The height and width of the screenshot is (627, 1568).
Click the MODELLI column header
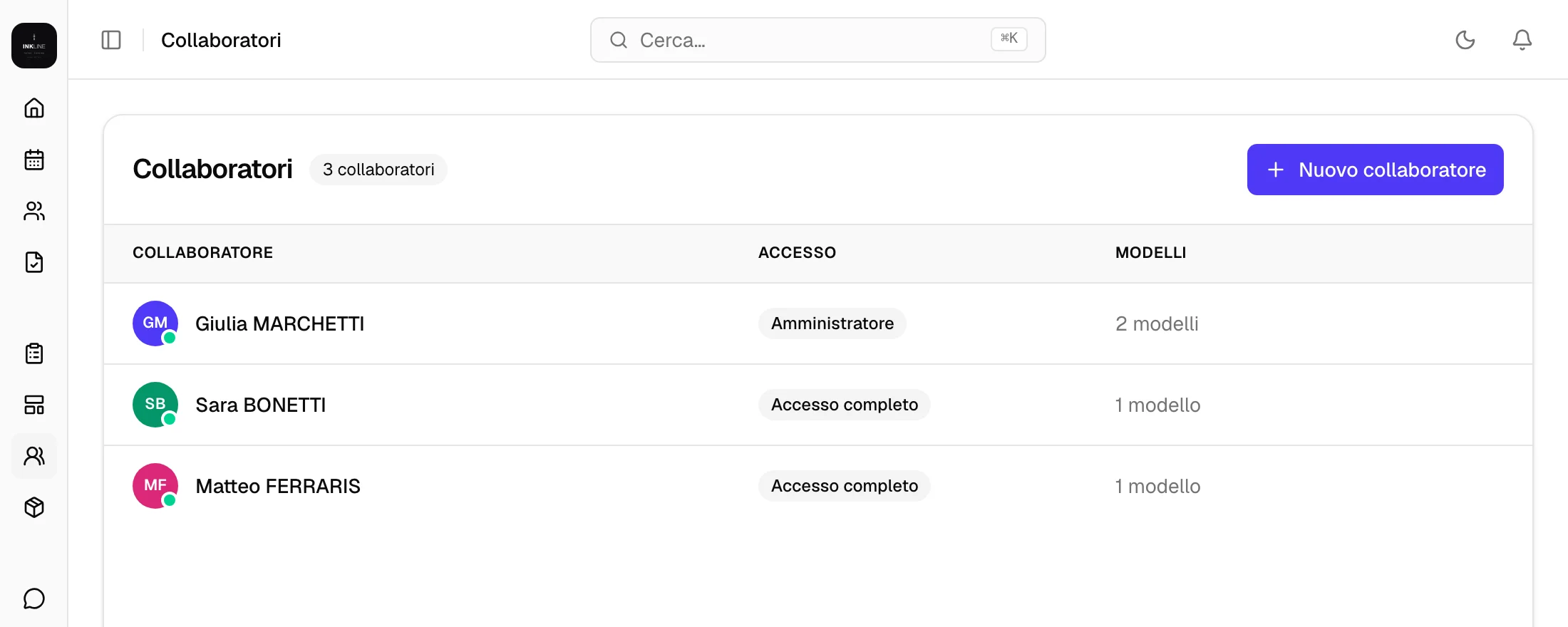click(x=1150, y=252)
